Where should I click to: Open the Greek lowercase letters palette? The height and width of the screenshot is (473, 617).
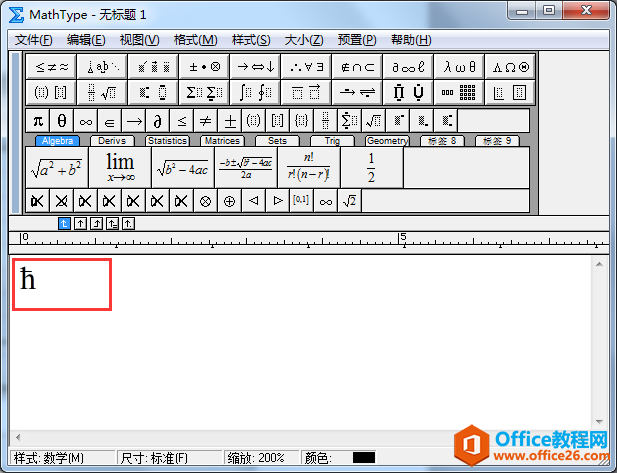click(x=459, y=67)
